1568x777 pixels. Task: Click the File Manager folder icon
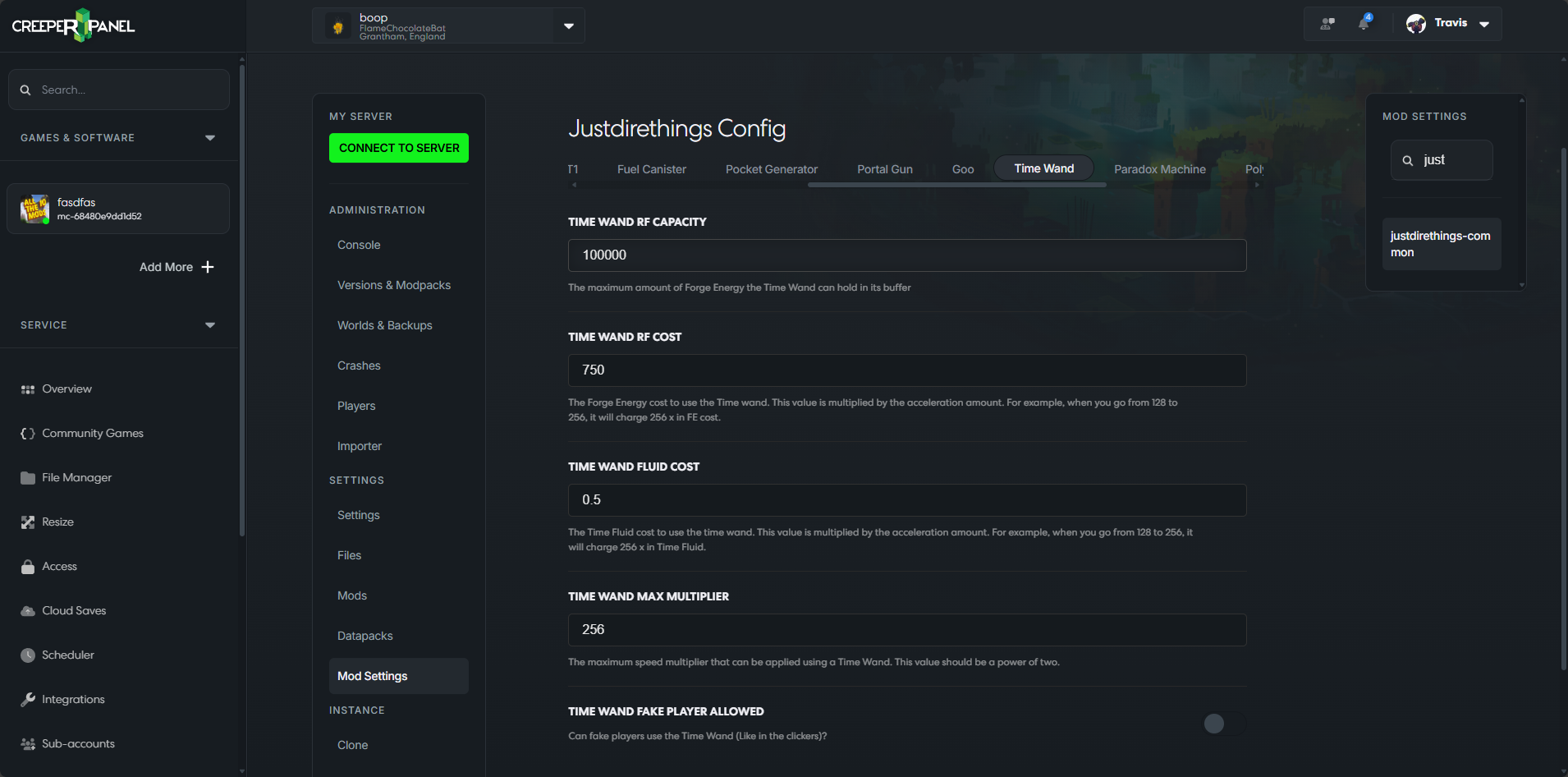(x=28, y=478)
